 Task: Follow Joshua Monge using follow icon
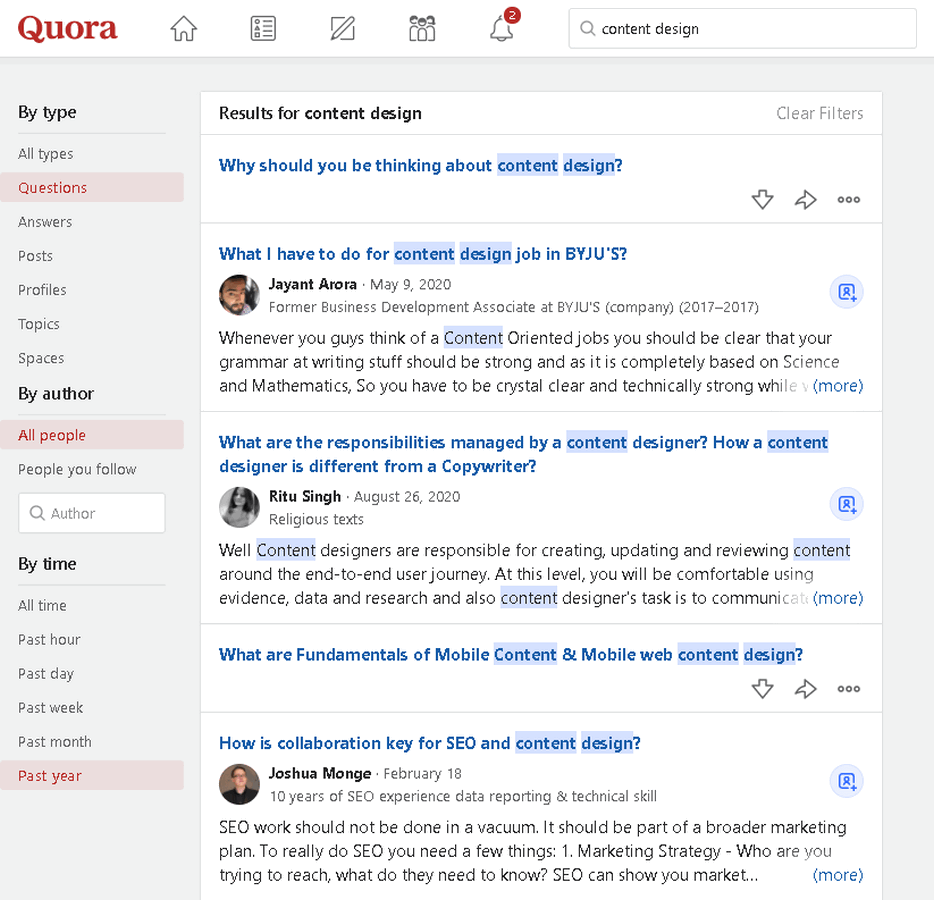tap(846, 781)
